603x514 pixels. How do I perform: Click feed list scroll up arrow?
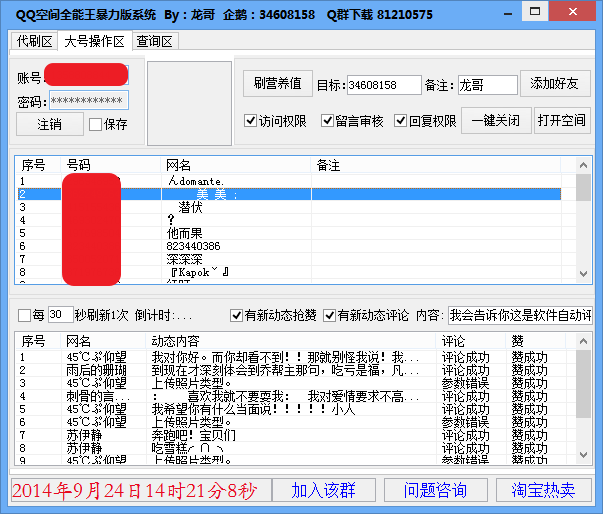583,341
